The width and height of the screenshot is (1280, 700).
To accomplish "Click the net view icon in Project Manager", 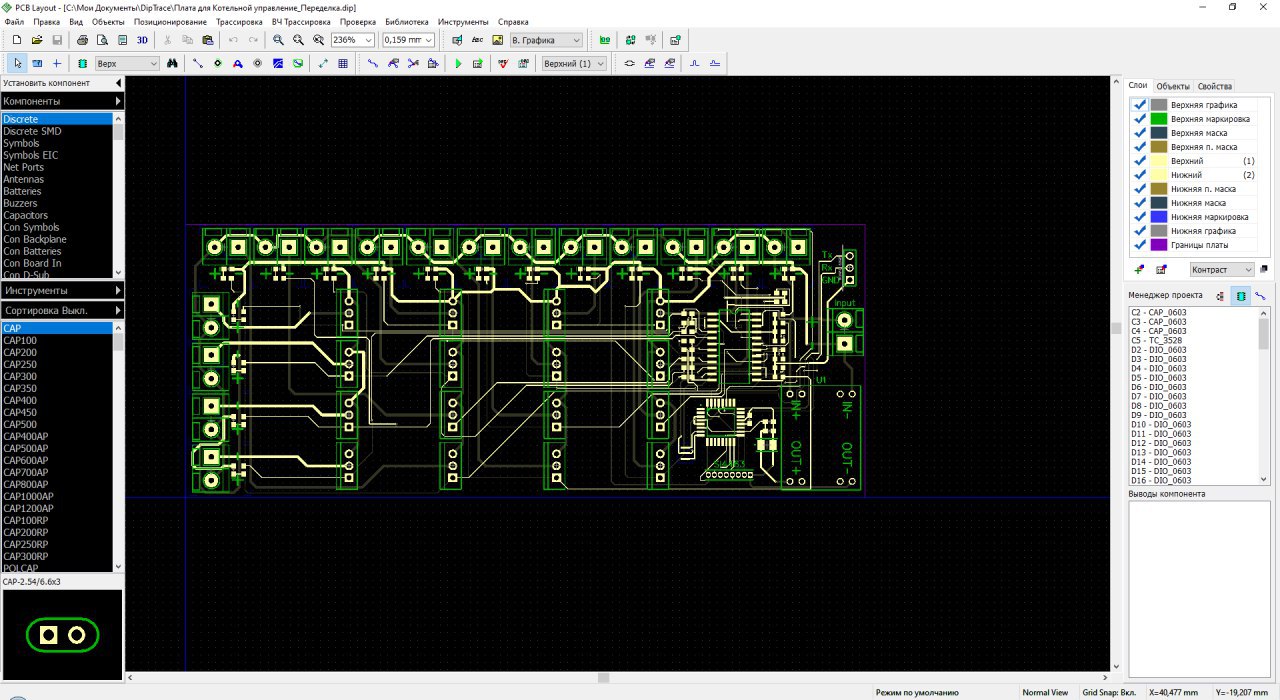I will (x=1260, y=295).
